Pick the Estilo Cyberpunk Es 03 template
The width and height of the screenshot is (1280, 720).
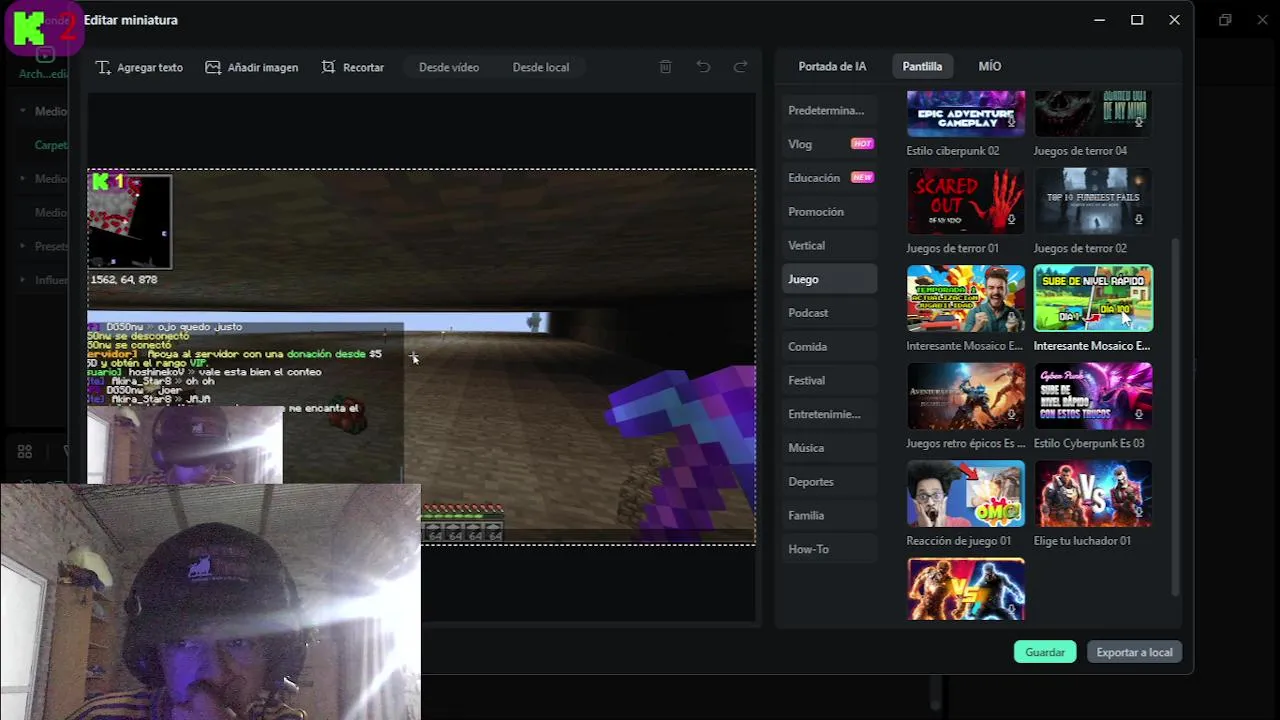pos(1093,396)
